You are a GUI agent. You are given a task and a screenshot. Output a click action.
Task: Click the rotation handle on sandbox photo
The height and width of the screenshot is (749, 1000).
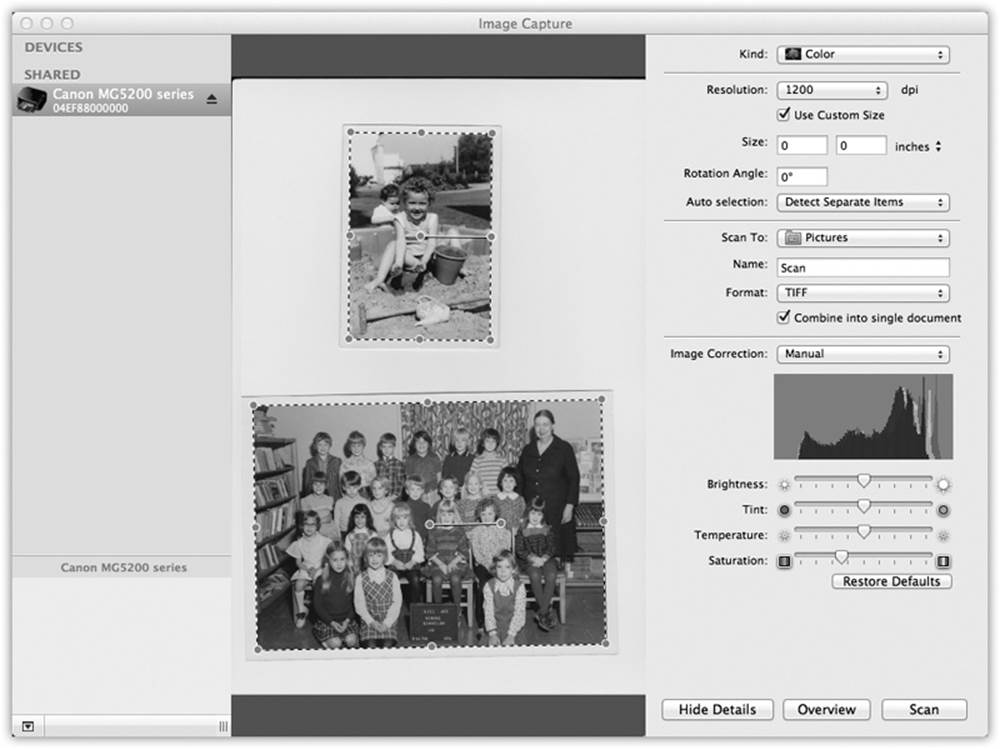491,237
